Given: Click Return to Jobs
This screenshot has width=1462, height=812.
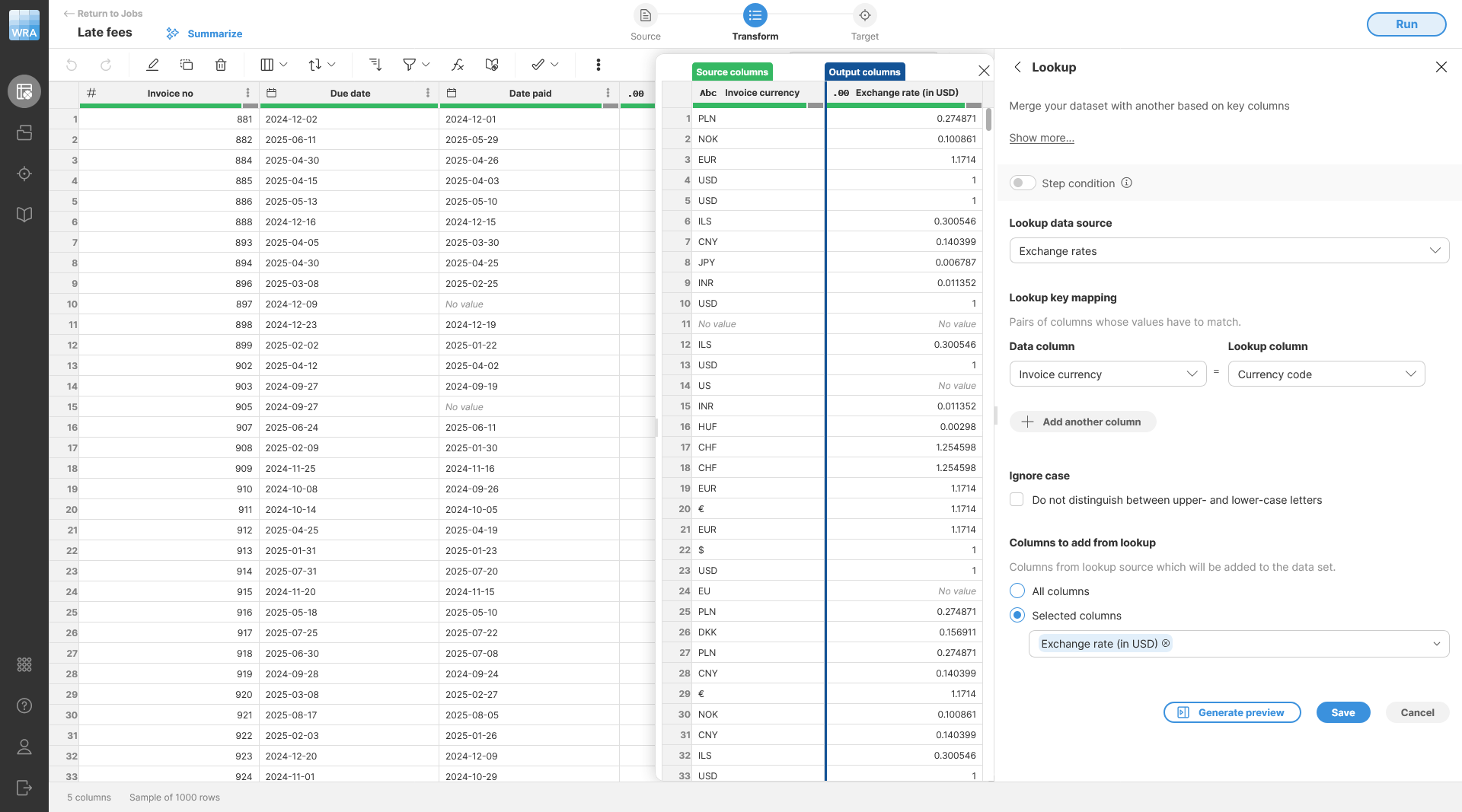Looking at the screenshot, I should 103,13.
